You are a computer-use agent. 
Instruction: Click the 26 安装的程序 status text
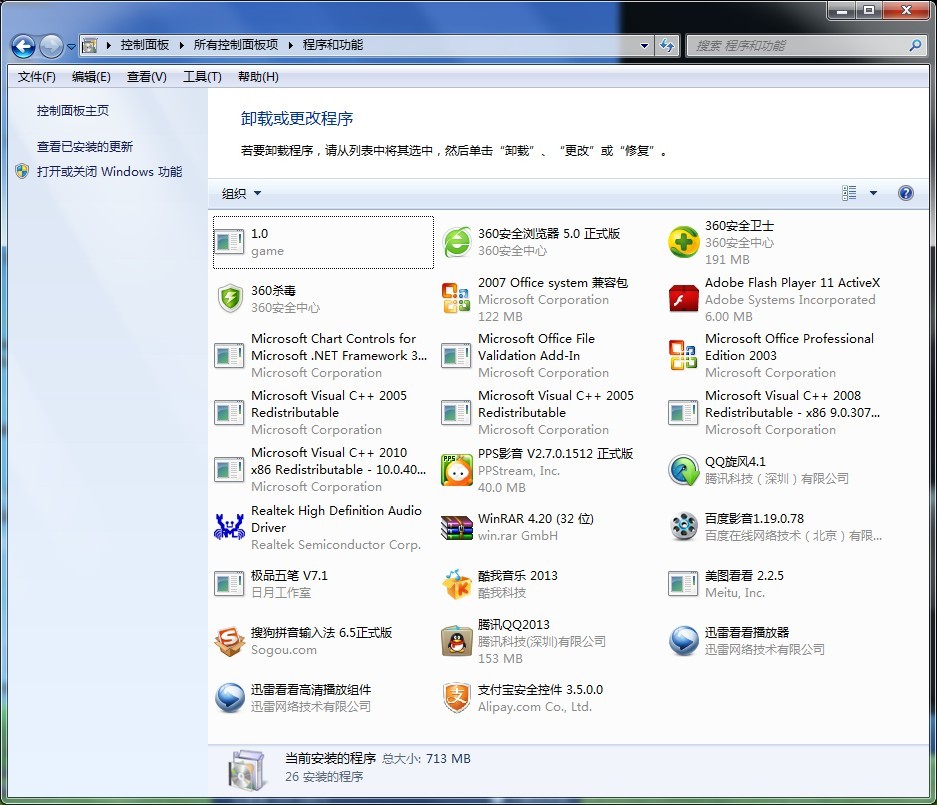coord(324,776)
